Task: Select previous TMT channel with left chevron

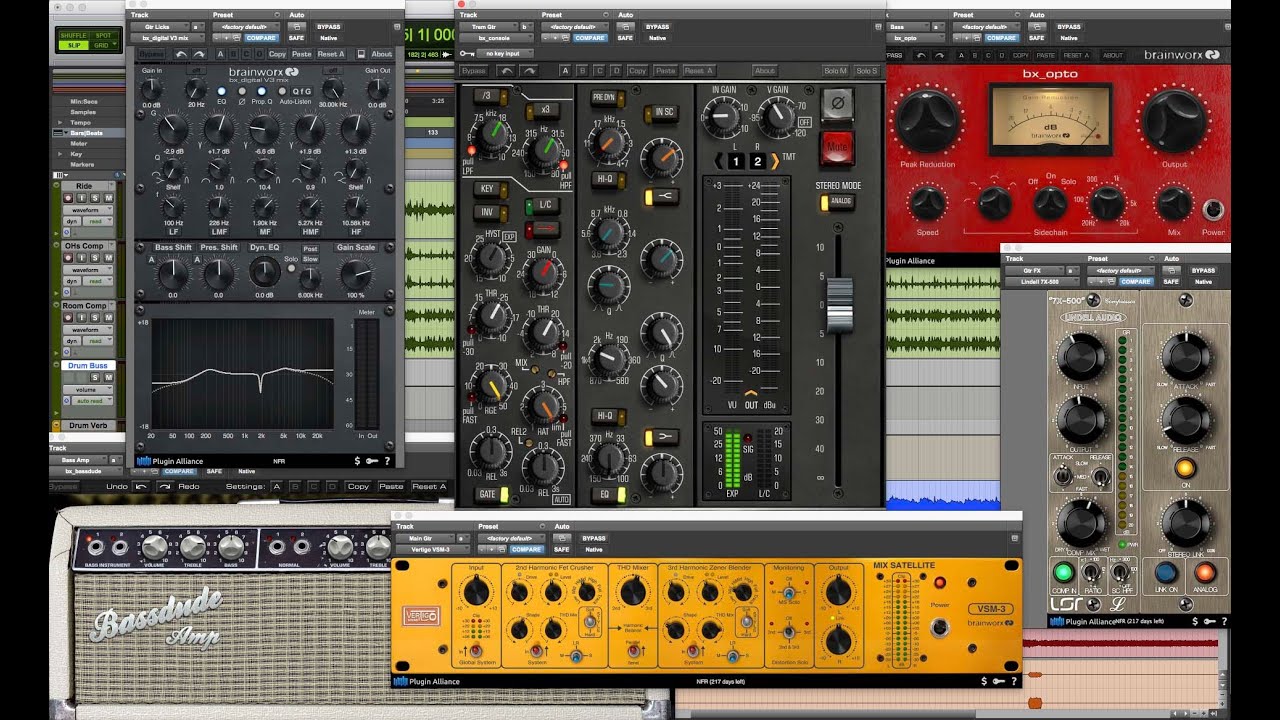Action: point(718,161)
